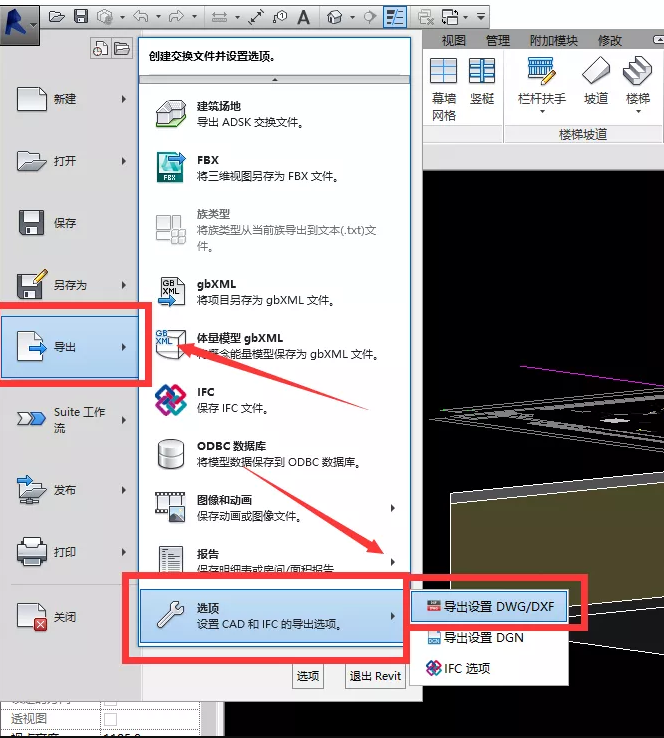
Task: Click the Undo arrow in quick access toolbar
Action: pos(141,17)
